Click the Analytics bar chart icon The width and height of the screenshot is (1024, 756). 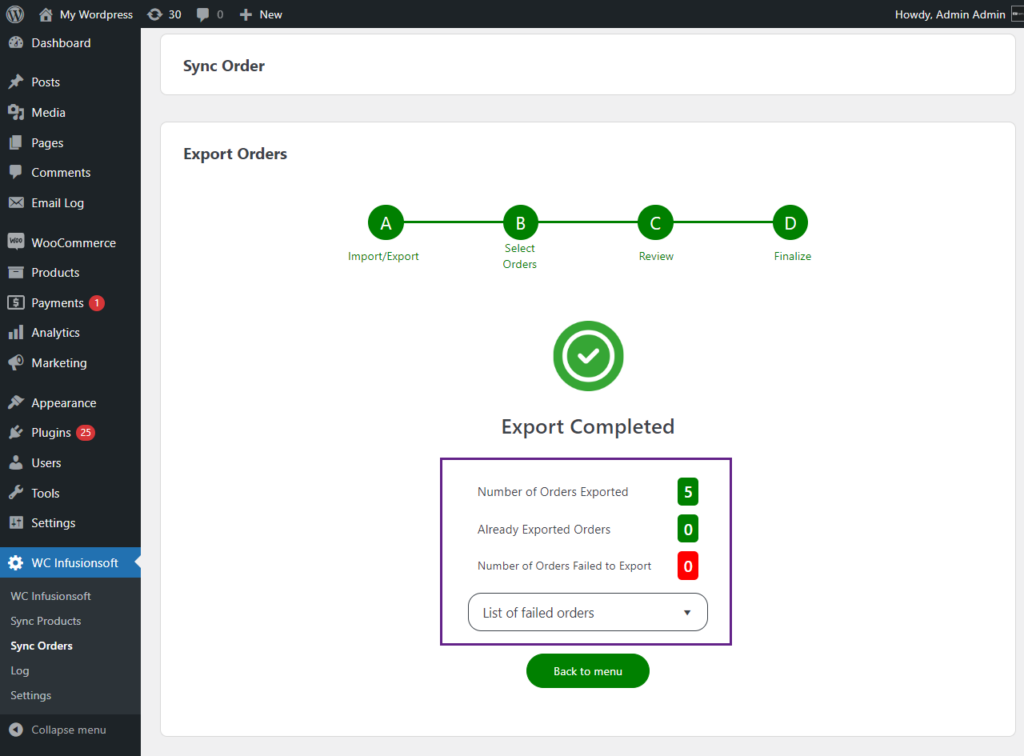point(16,332)
